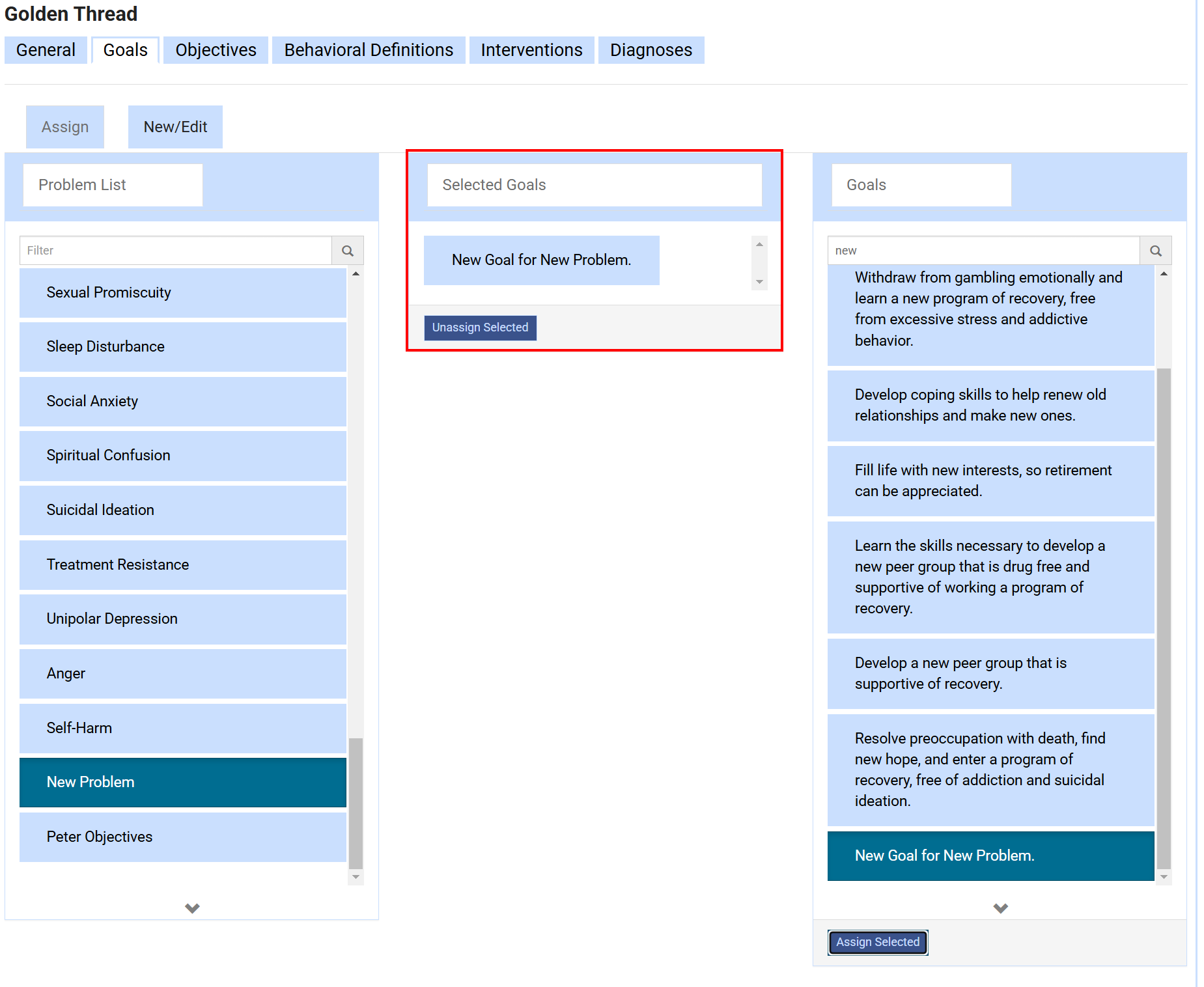
Task: Click the Goals search magnifier icon
Action: point(1155,251)
